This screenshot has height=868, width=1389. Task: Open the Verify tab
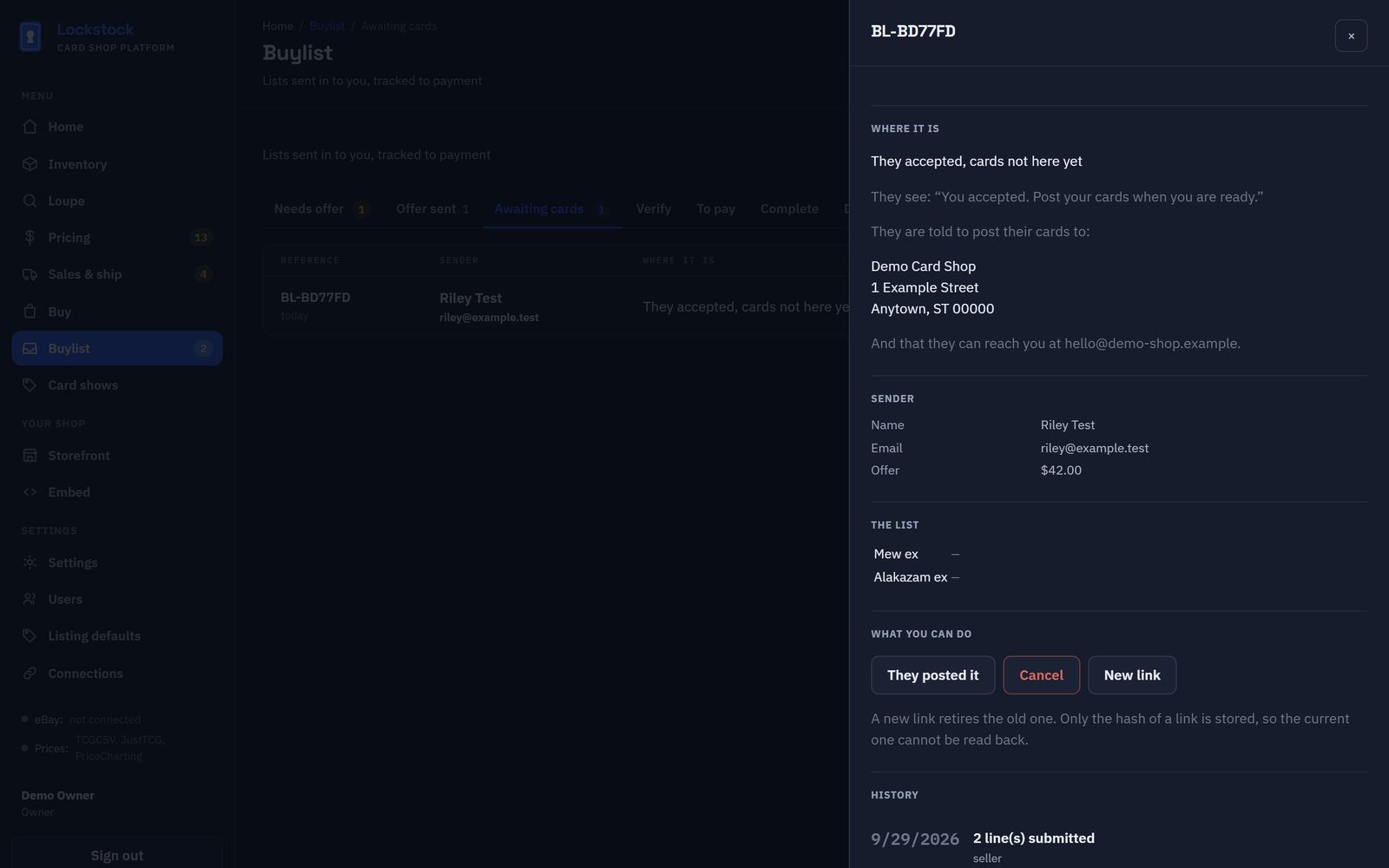[x=654, y=209]
